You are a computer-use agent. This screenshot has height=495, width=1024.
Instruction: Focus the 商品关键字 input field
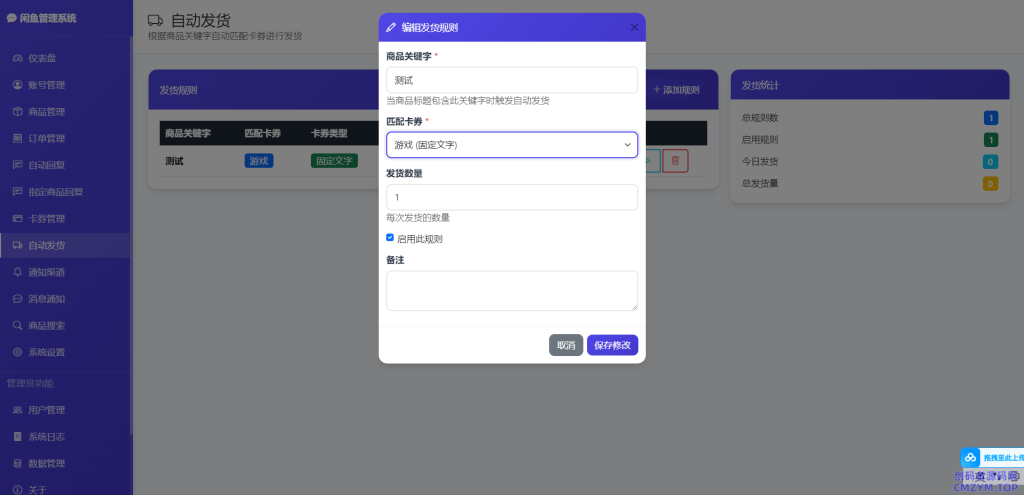pyautogui.click(x=512, y=80)
